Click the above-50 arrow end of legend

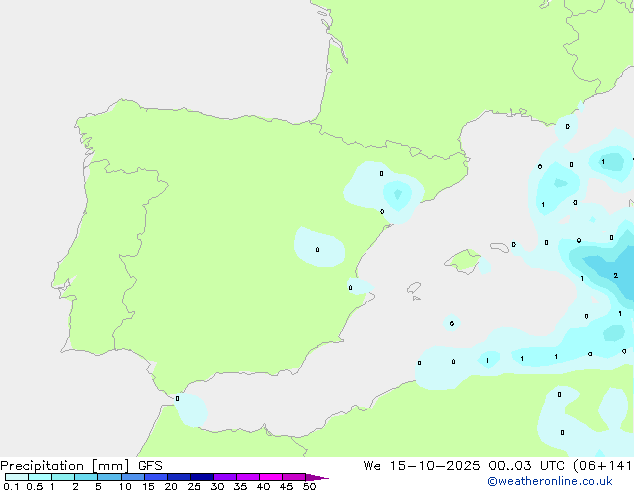[317, 477]
